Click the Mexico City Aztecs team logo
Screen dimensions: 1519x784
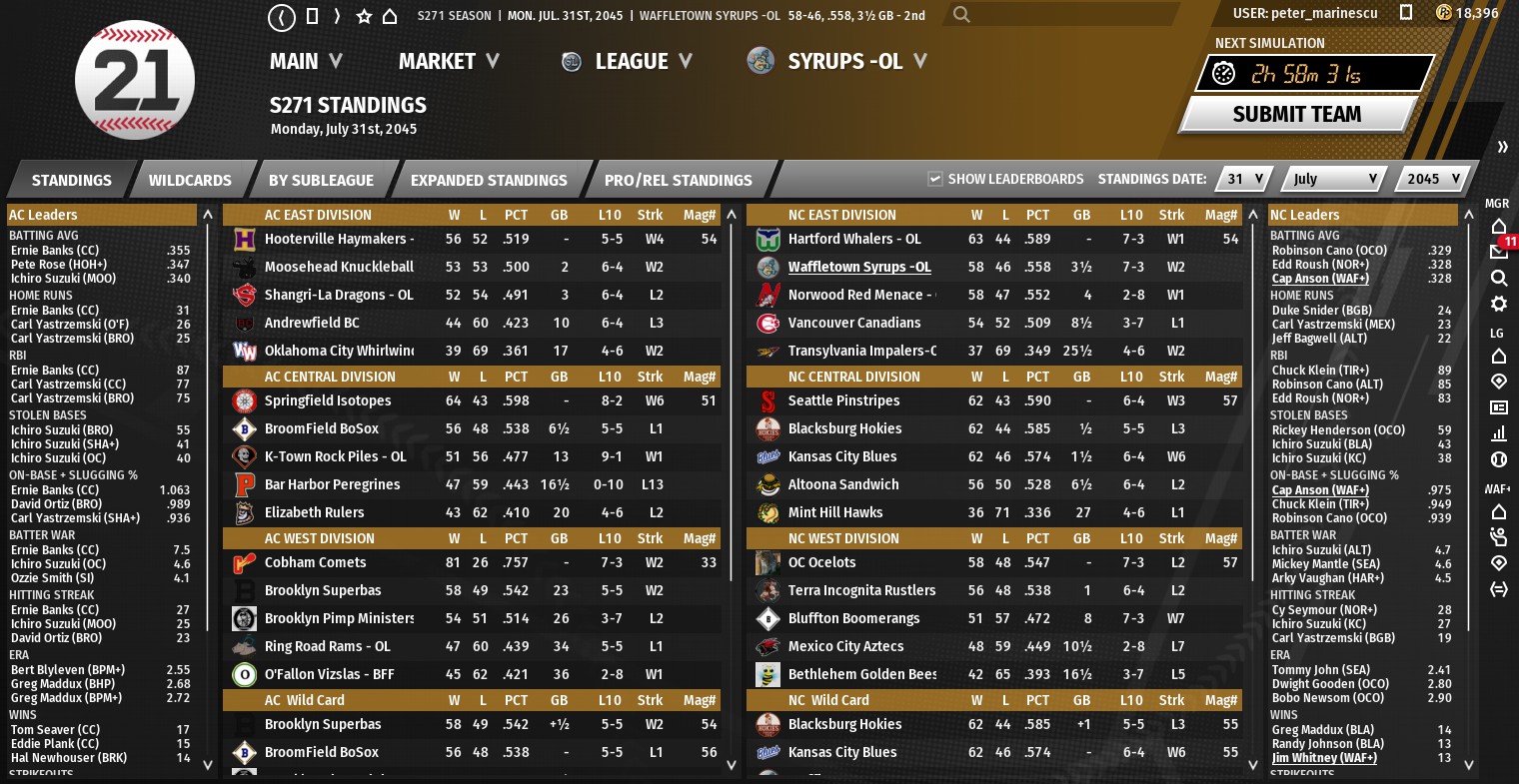767,647
